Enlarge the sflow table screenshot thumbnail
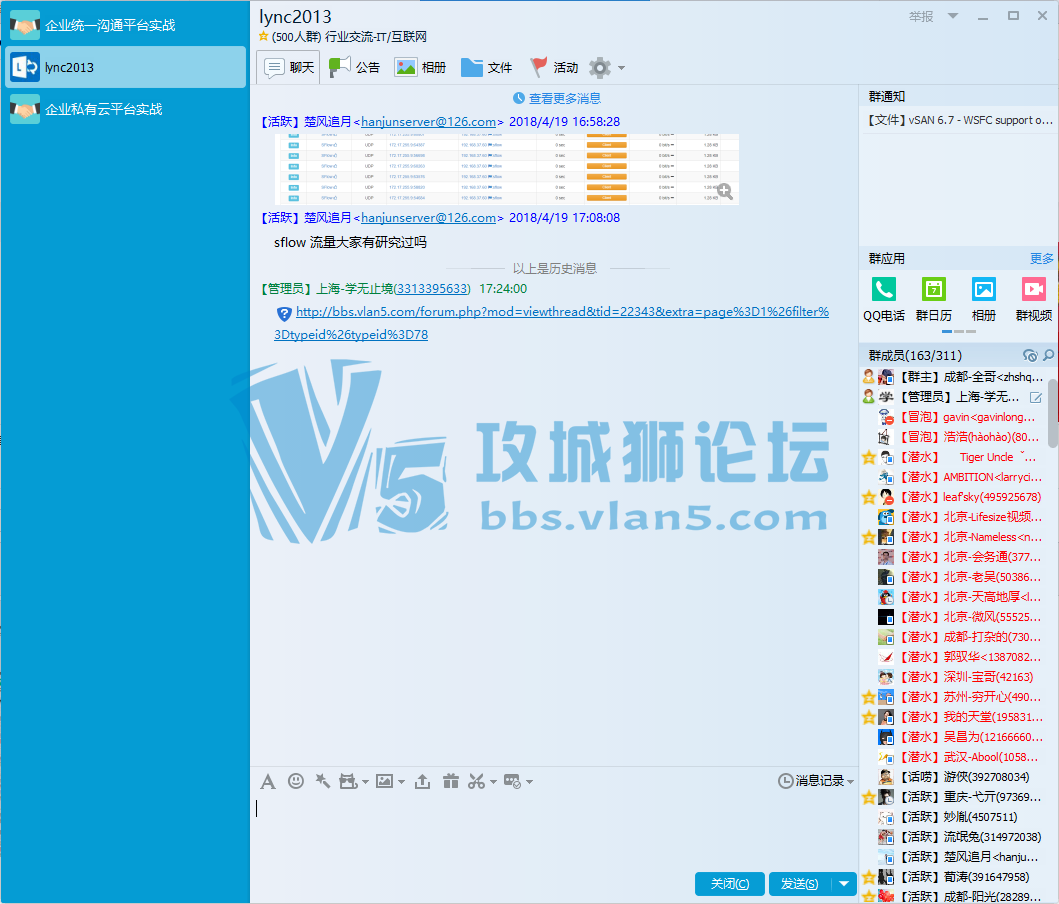Screen dimensions: 1059x904 coord(507,169)
